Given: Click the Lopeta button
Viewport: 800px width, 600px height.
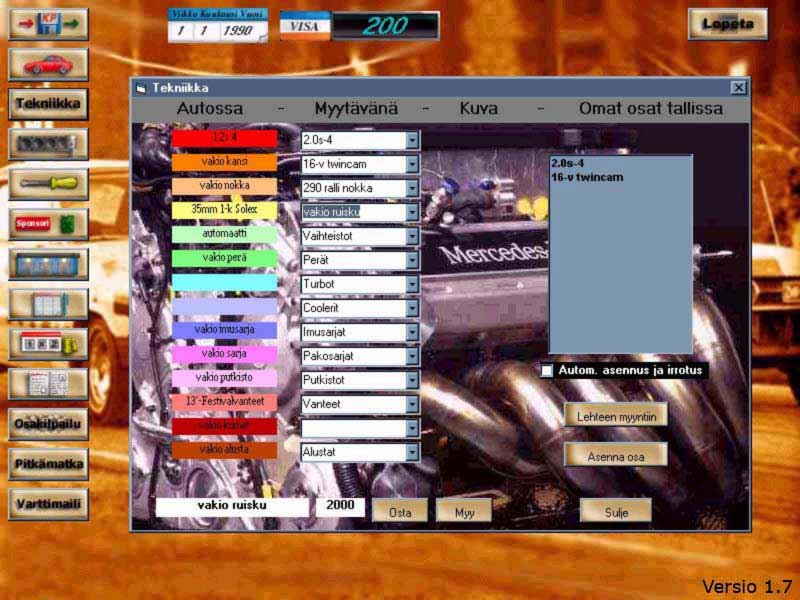Looking at the screenshot, I should [x=728, y=24].
